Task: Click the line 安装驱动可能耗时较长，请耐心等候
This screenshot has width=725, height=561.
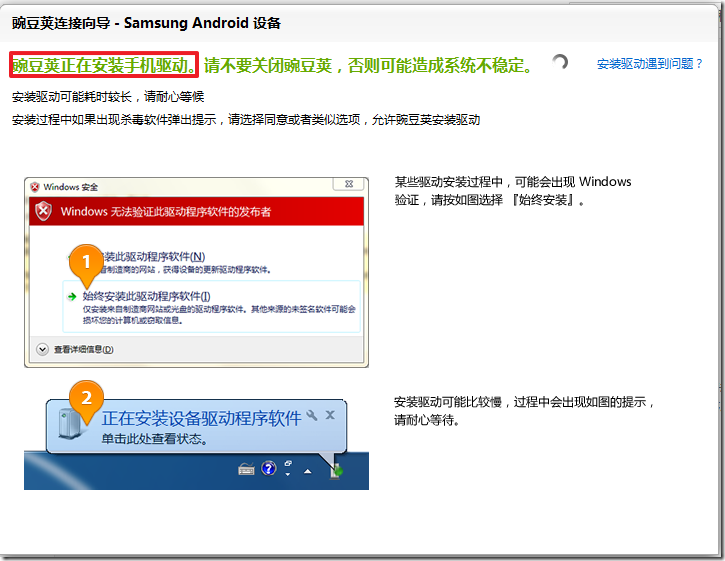Action: tap(108, 97)
